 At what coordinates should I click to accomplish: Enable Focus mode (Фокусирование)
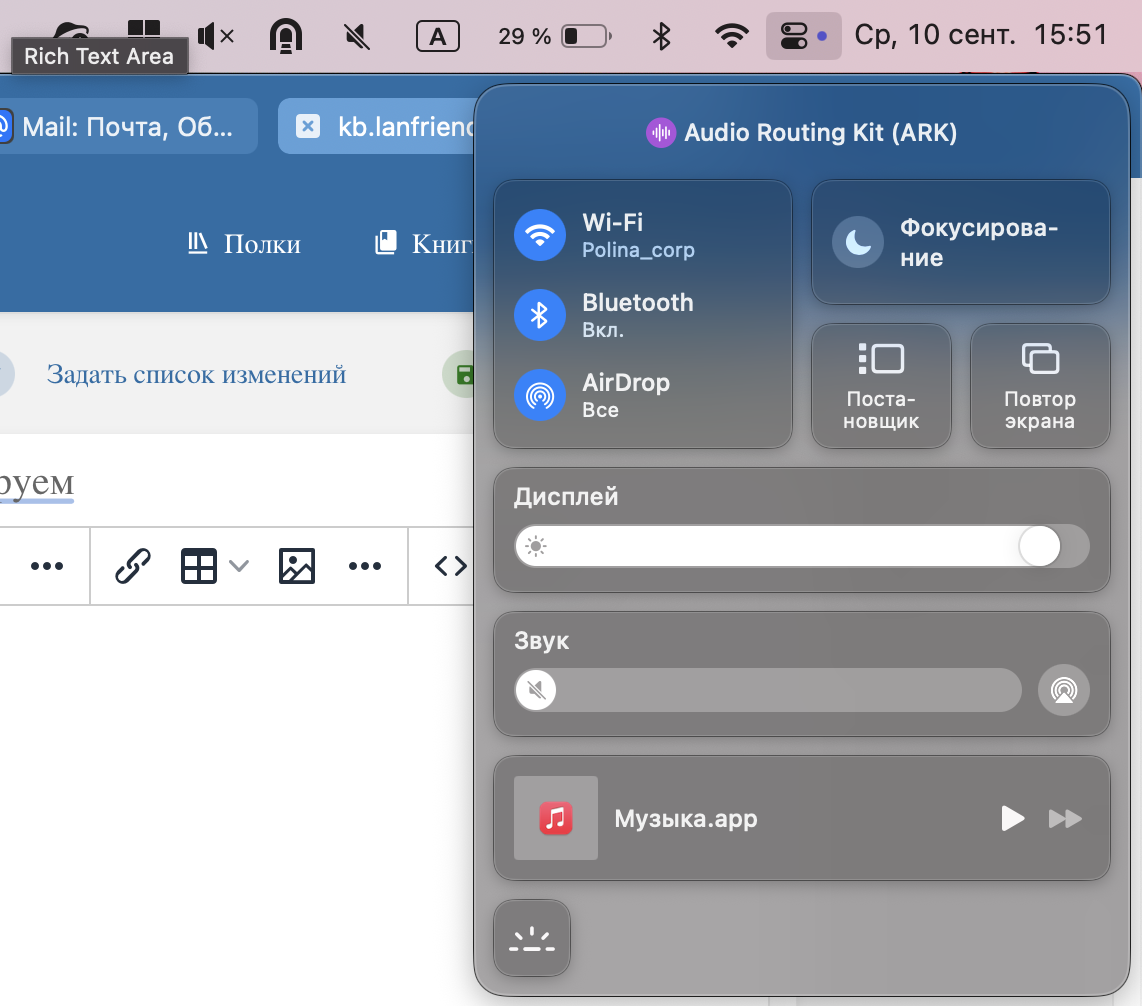[859, 243]
